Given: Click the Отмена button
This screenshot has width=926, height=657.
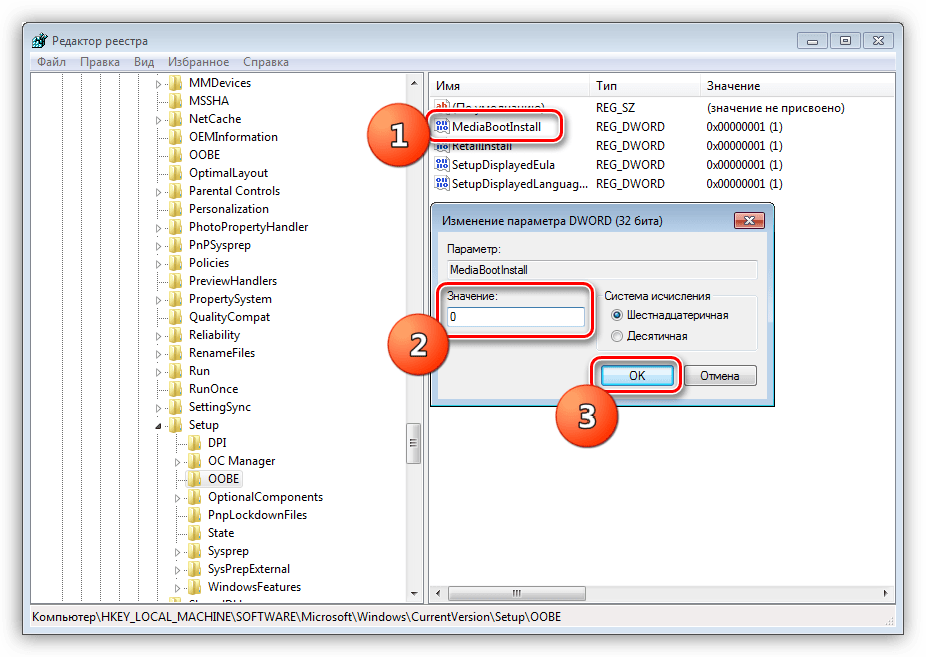Looking at the screenshot, I should click(x=719, y=376).
